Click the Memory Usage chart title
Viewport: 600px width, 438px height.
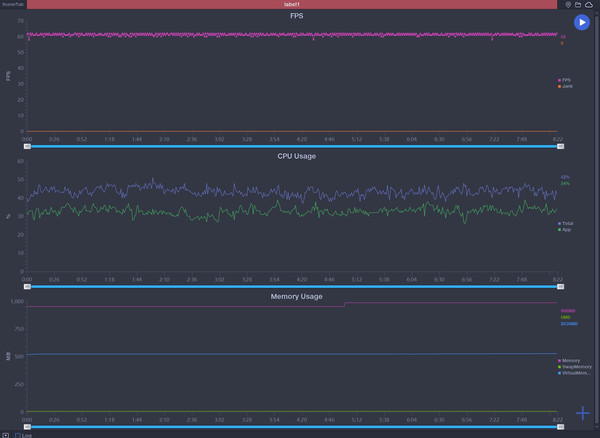click(297, 296)
